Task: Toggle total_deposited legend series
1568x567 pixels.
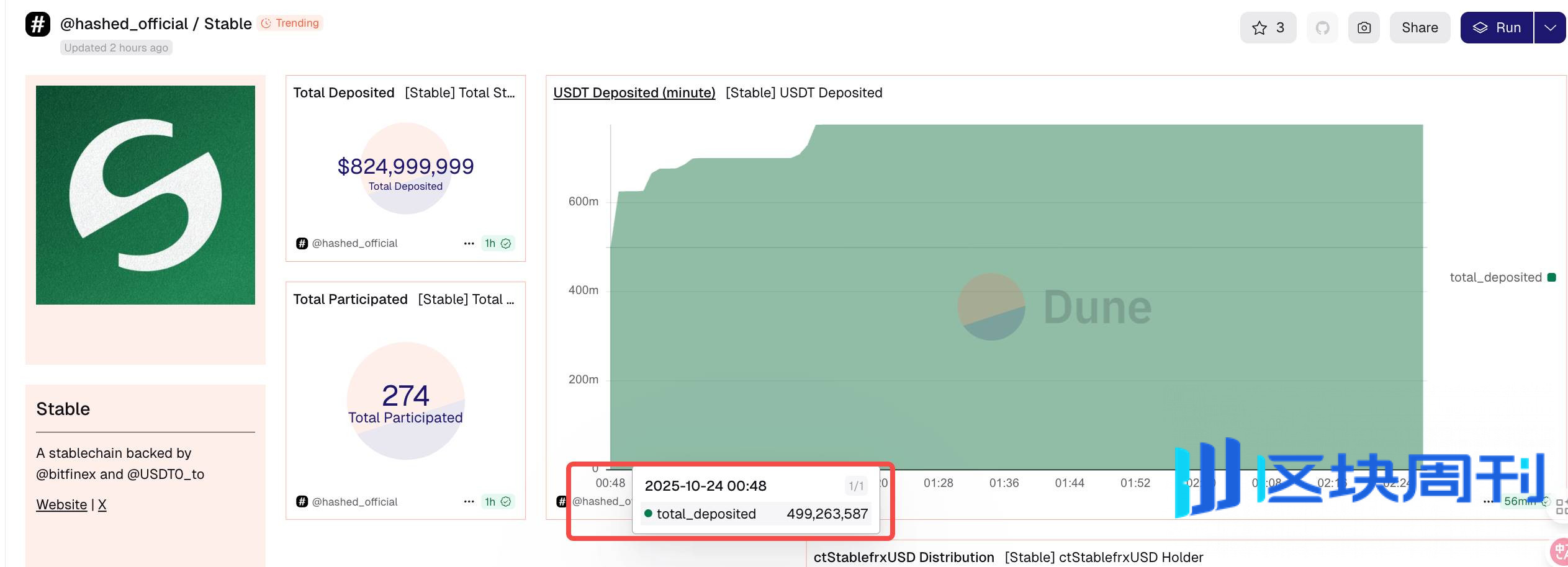Action: click(x=1502, y=277)
